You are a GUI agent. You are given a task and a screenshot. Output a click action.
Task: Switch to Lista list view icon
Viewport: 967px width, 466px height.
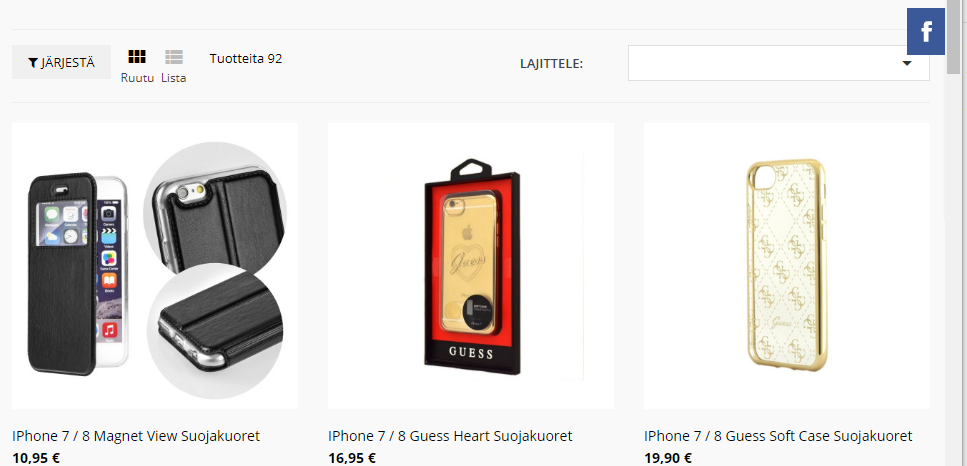tap(174, 57)
